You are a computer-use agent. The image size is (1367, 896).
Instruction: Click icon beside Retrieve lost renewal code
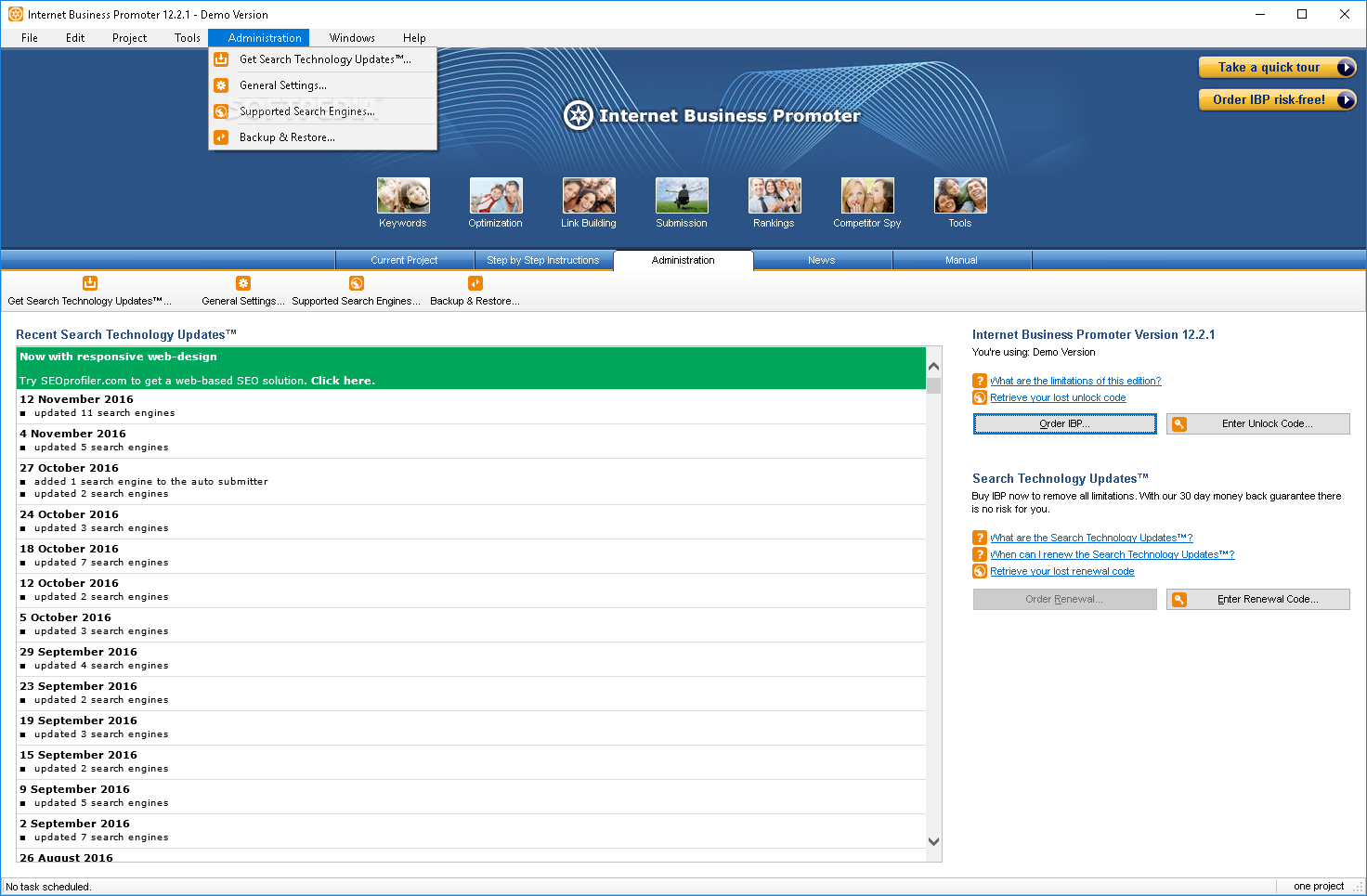[x=980, y=571]
